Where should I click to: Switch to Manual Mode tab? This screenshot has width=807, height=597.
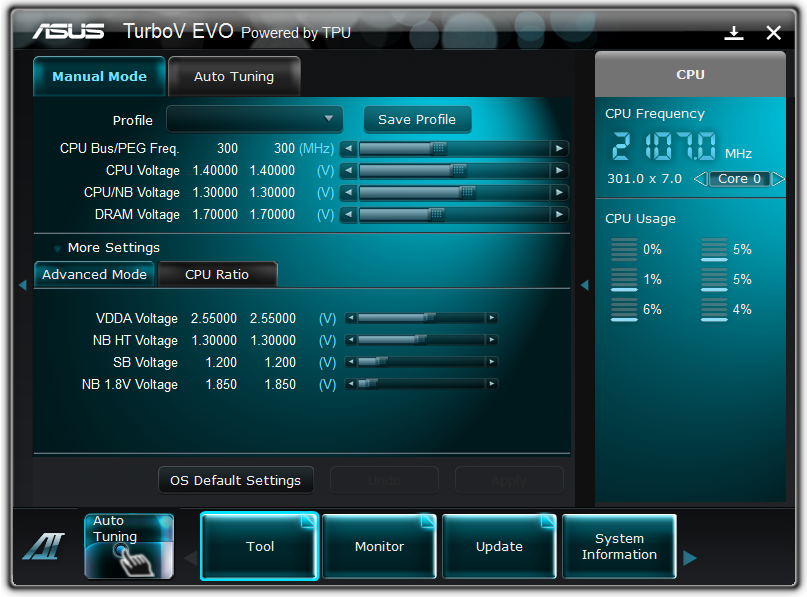coord(99,77)
